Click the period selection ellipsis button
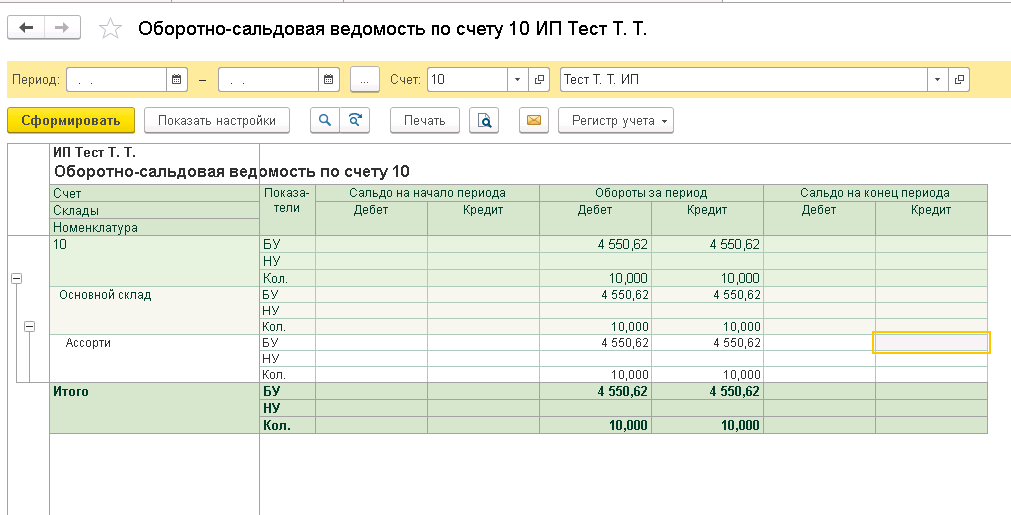The height and width of the screenshot is (515, 1011). [365, 80]
